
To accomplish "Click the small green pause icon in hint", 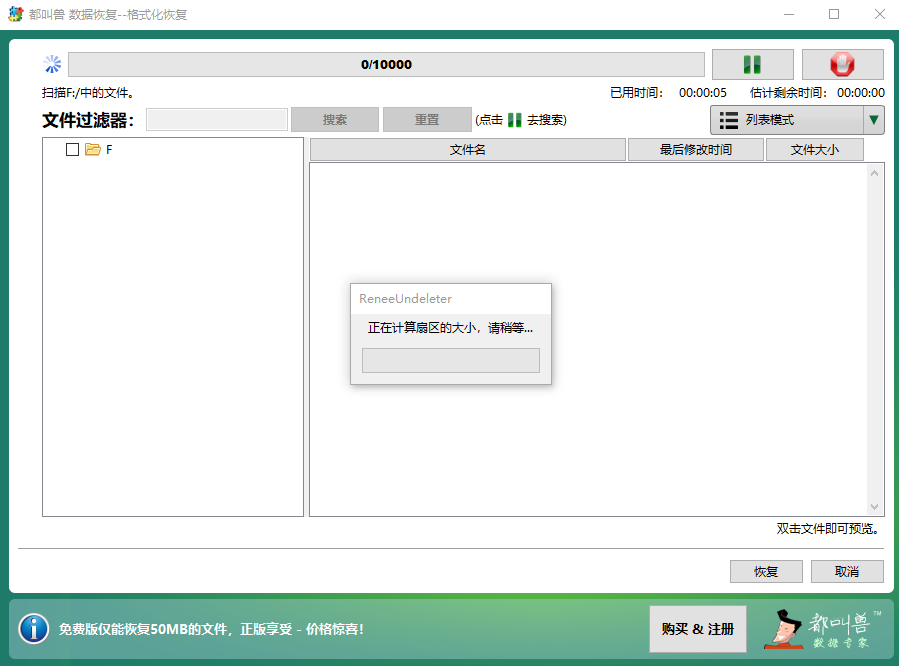I will (514, 120).
